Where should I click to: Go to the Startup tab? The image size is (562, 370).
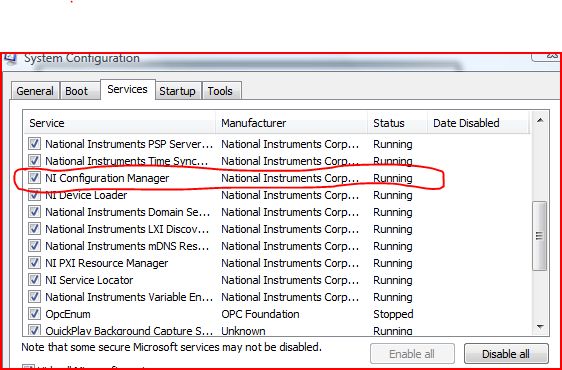(177, 91)
